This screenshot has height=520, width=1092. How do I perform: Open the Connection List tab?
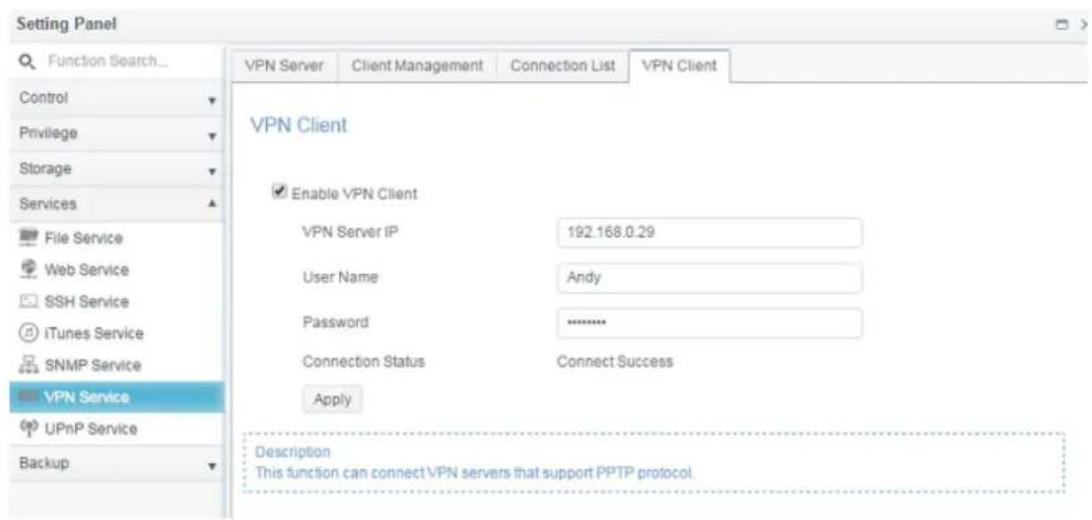[x=563, y=66]
